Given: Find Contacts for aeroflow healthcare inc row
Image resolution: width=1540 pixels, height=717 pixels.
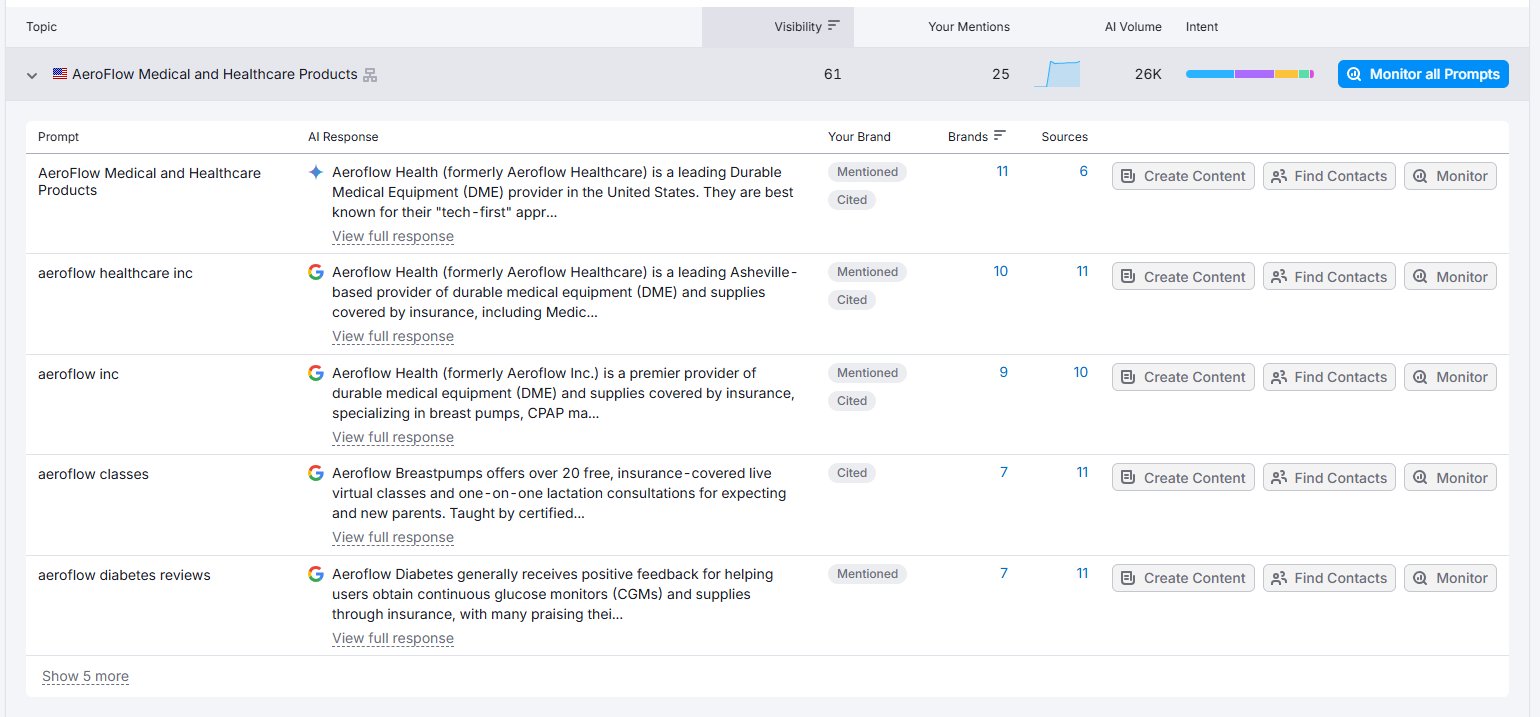Looking at the screenshot, I should click(x=1329, y=277).
